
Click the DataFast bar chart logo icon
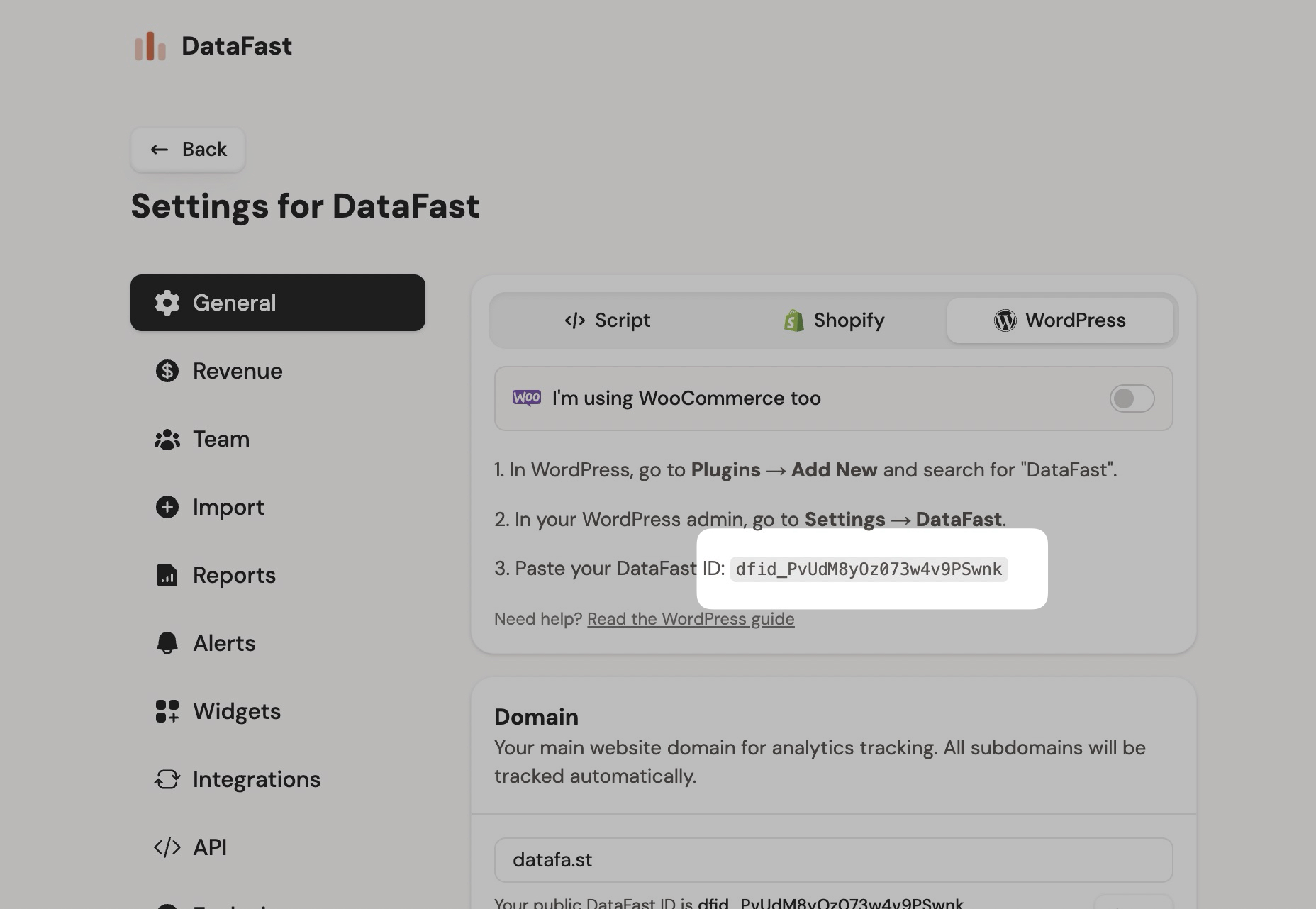click(150, 47)
